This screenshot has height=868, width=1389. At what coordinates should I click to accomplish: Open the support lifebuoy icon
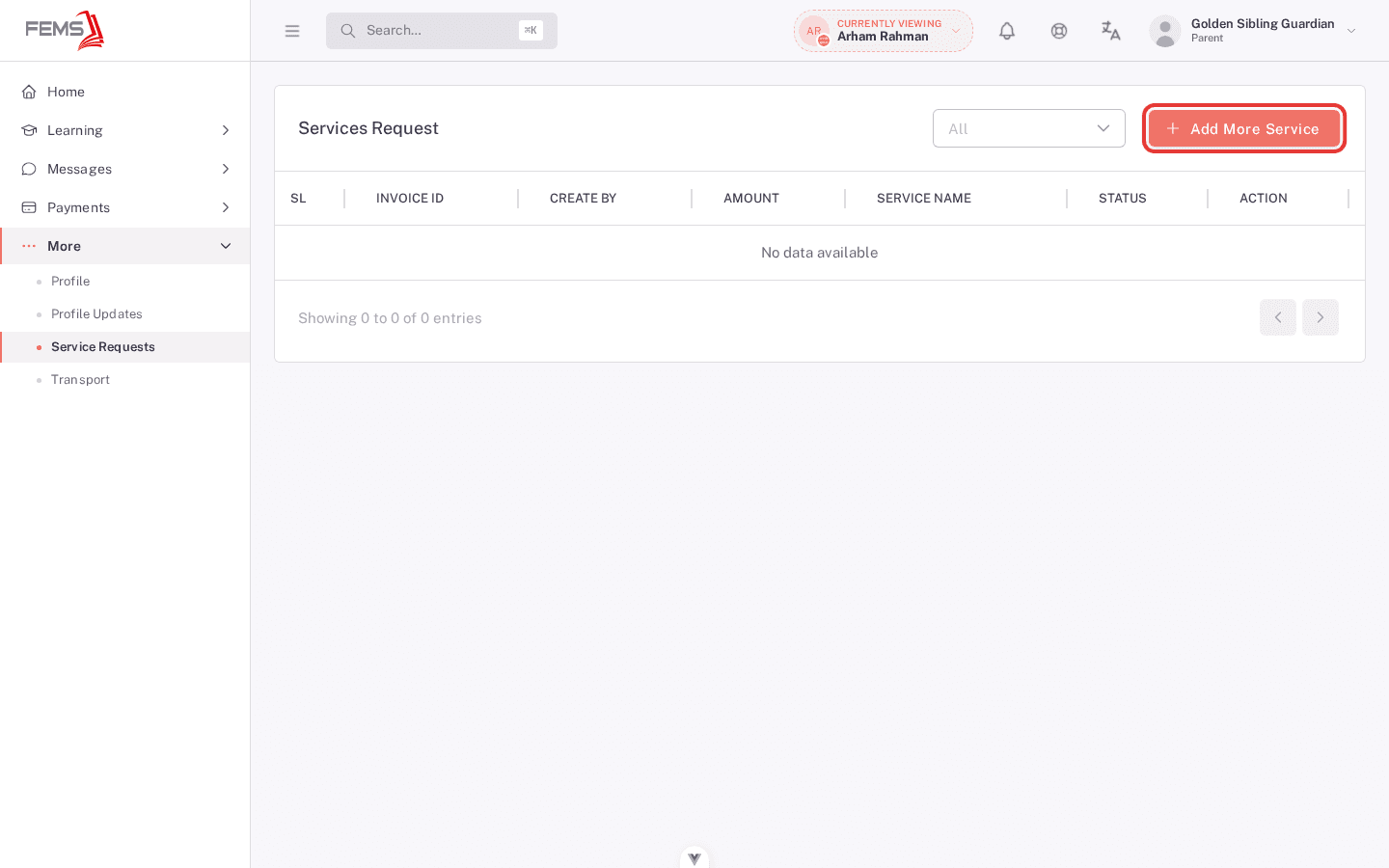click(x=1059, y=31)
